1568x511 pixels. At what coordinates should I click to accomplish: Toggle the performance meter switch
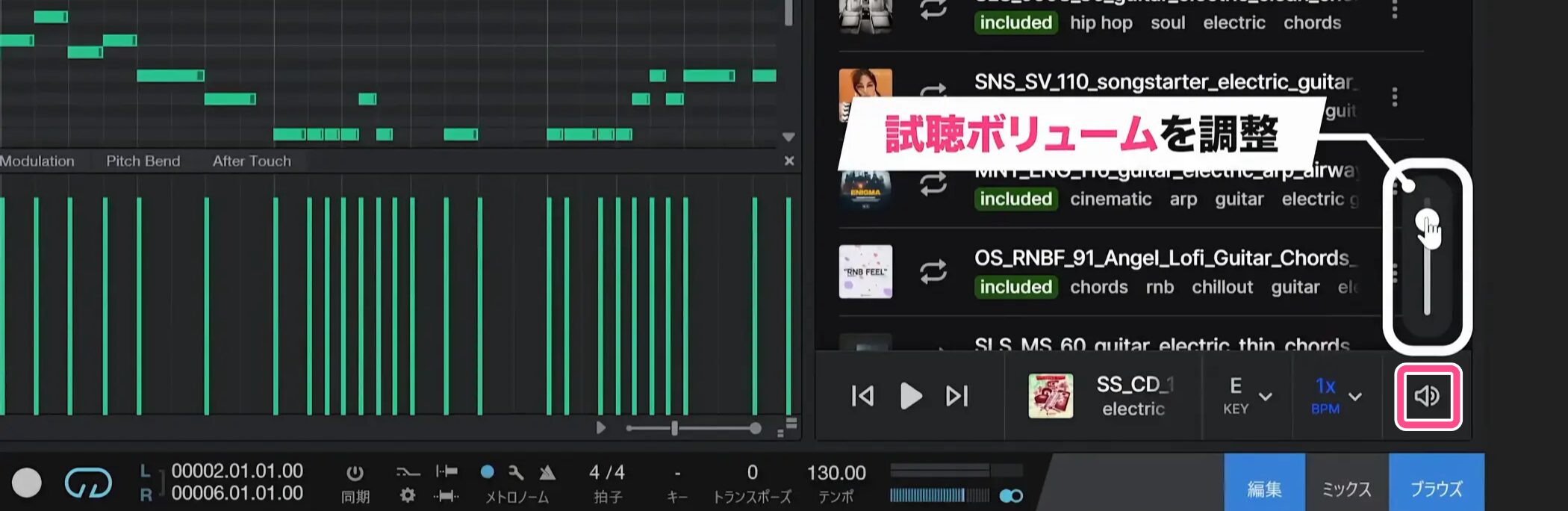[x=1011, y=495]
